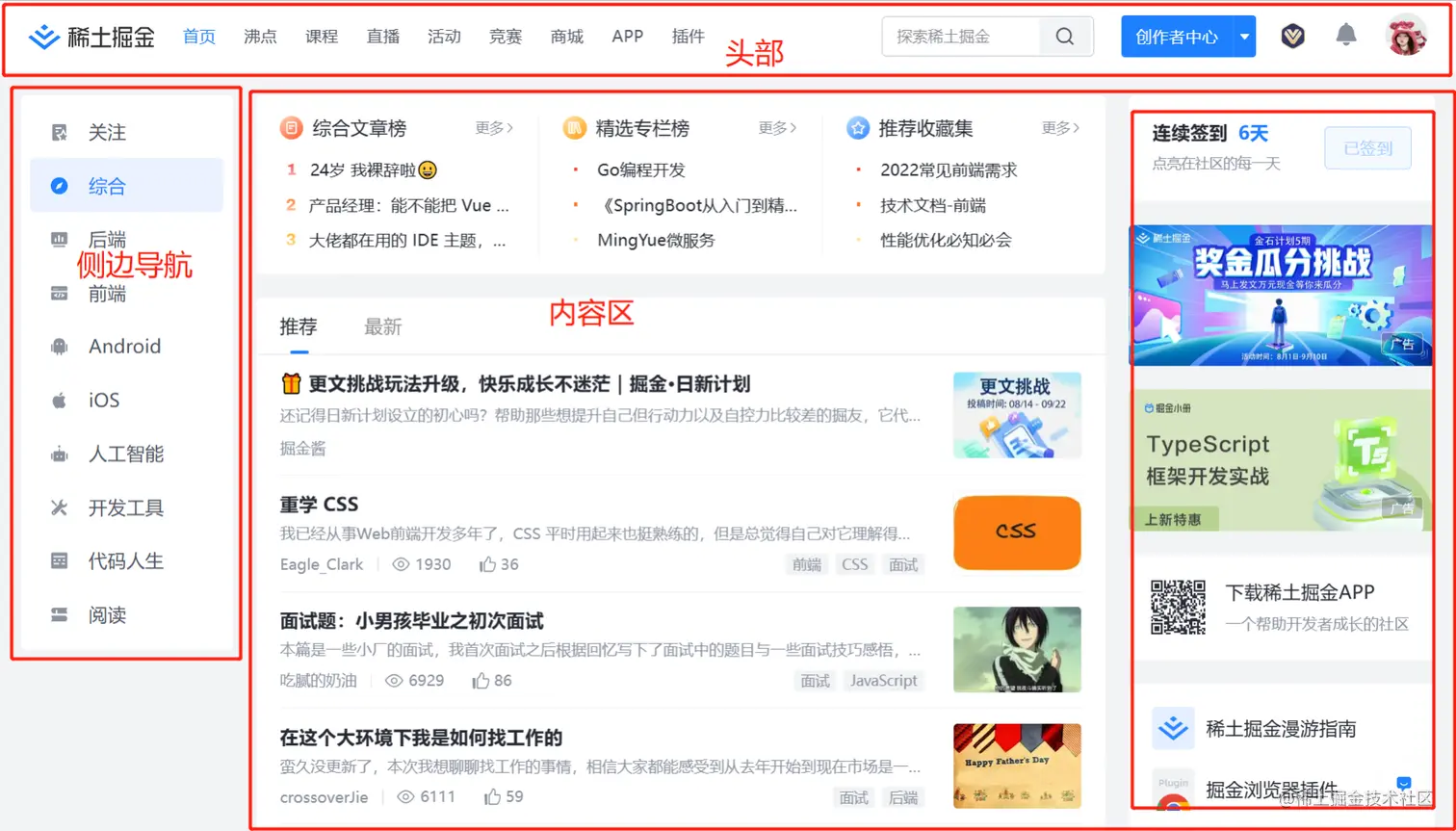This screenshot has width=1456, height=831.
Task: Open the 插件 nav item
Action: click(689, 37)
